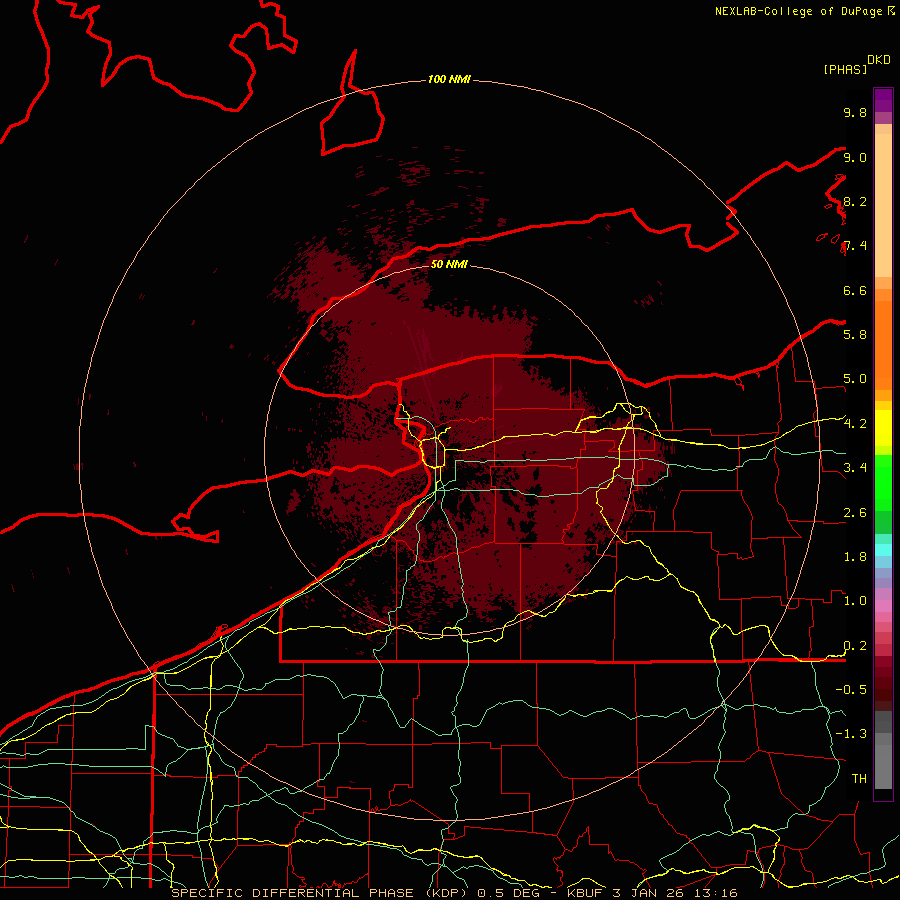Pick the cyan color bar segment beside 1.8
The image size is (900, 900).
point(883,550)
